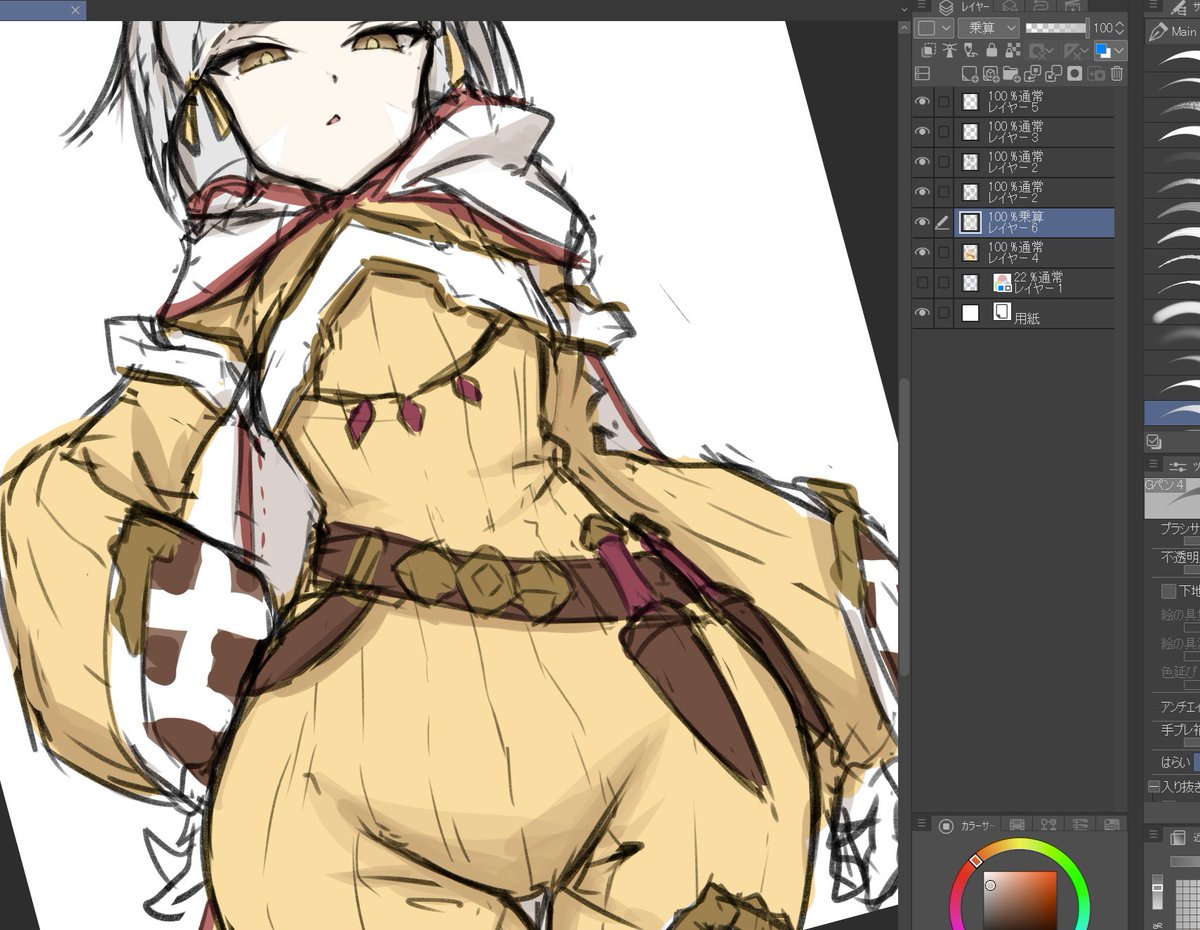Viewport: 1200px width, 930px height.
Task: Click the layer opacity stepper arrows
Action: pos(1119,28)
